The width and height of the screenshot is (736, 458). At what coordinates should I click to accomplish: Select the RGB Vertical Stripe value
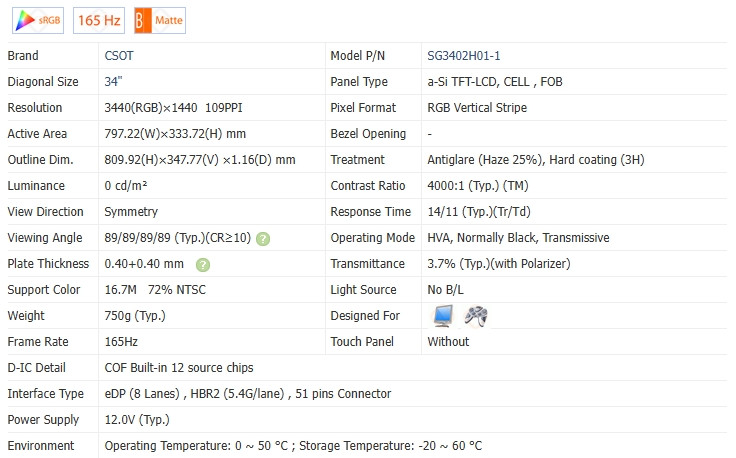(x=477, y=108)
